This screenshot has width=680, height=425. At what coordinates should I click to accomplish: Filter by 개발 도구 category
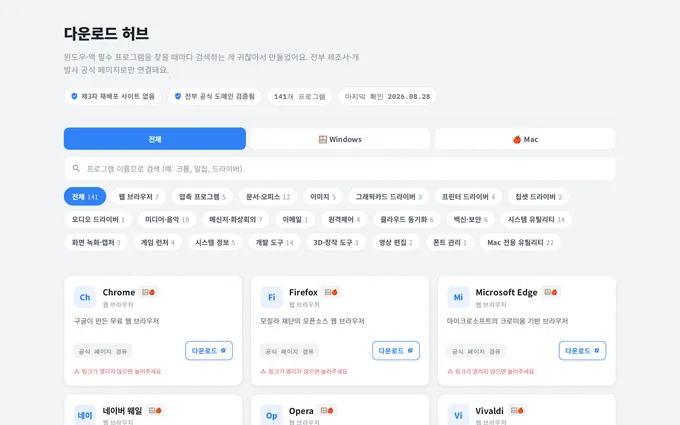pos(274,242)
